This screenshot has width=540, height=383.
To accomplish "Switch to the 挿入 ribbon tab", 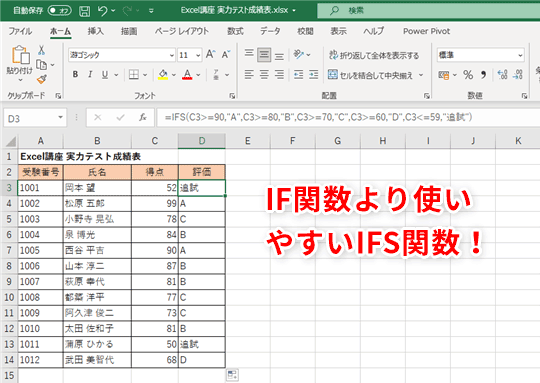I will [95, 31].
